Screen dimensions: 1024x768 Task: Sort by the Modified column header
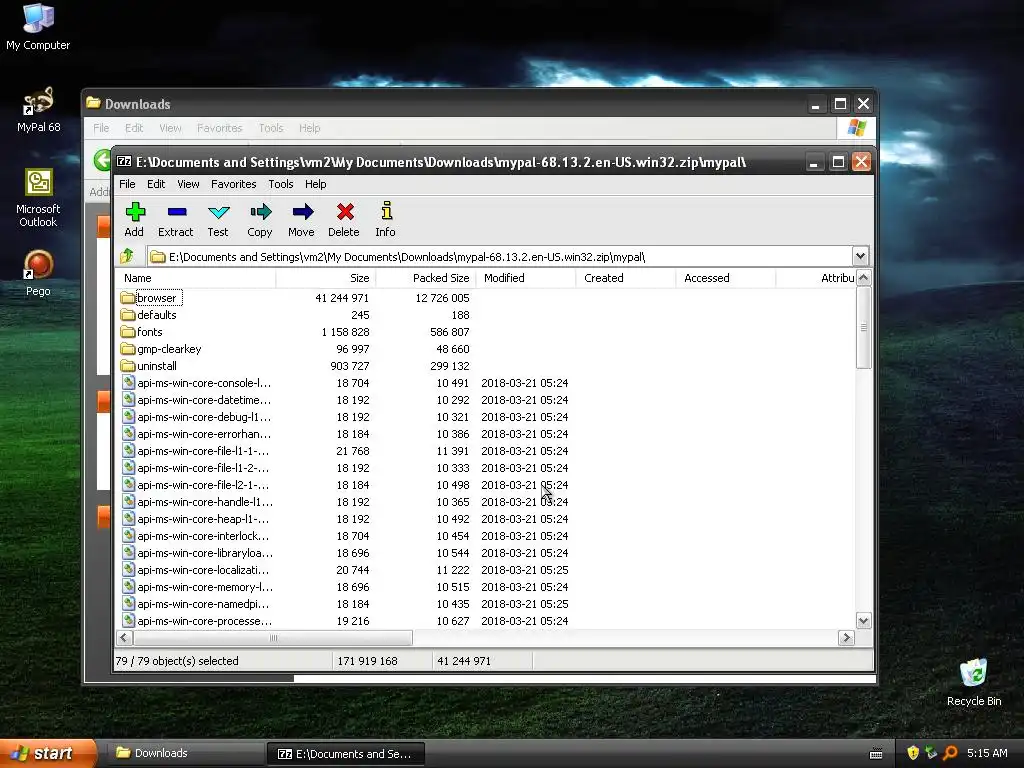click(x=526, y=278)
